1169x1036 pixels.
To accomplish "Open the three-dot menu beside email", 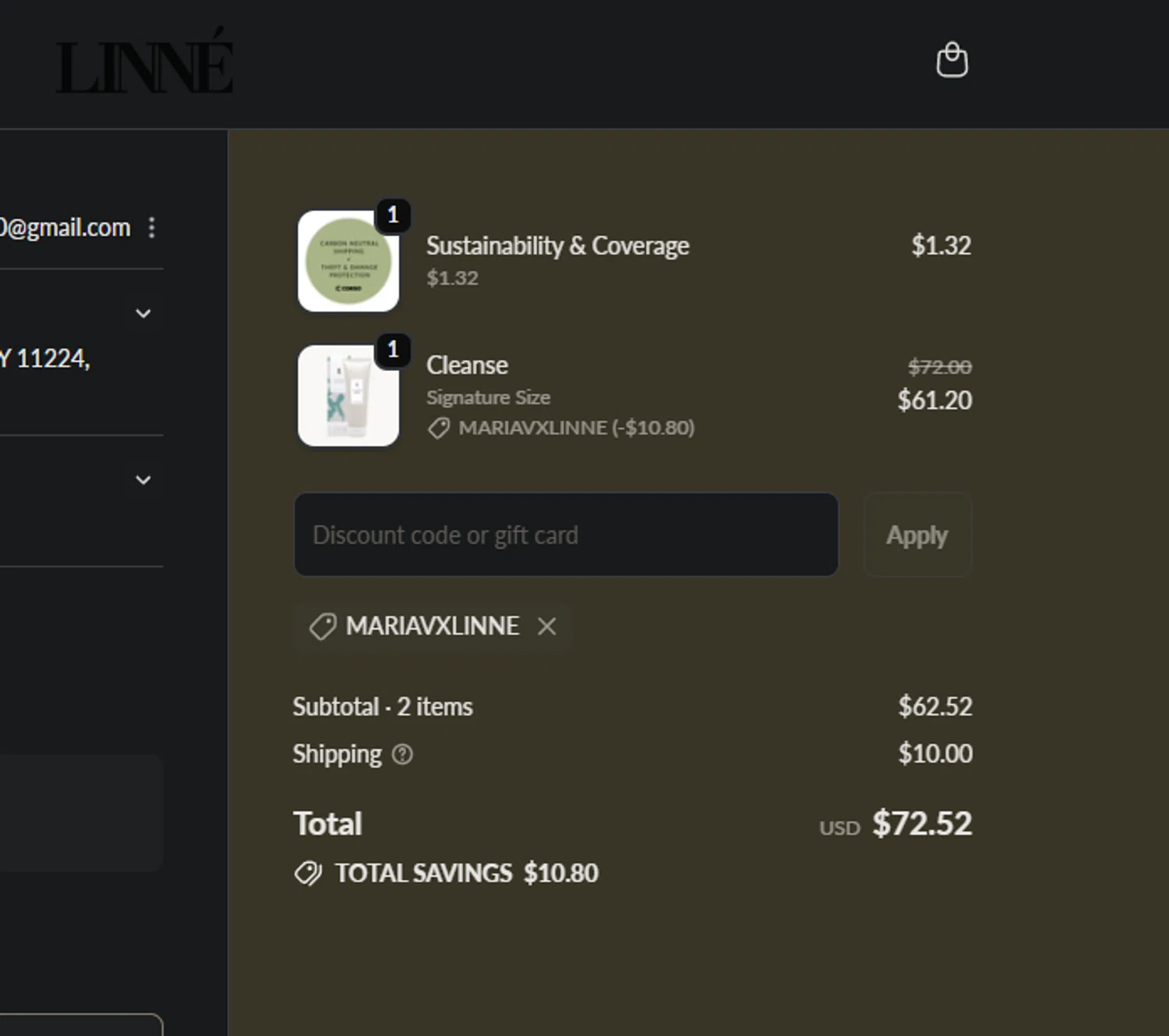I will [151, 228].
